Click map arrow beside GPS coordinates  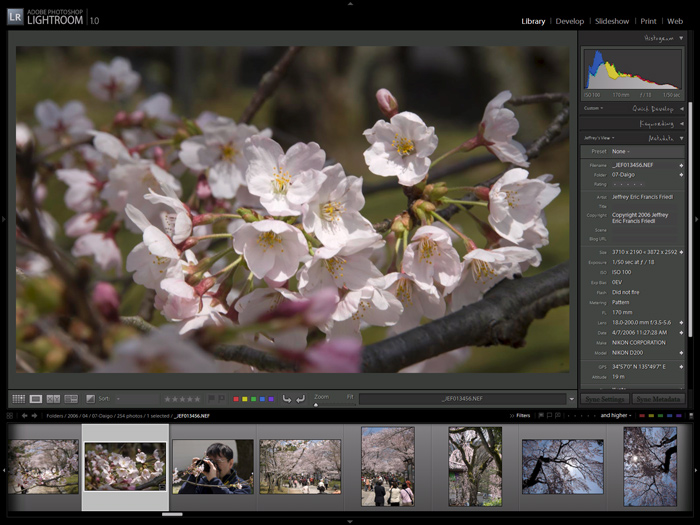681,367
